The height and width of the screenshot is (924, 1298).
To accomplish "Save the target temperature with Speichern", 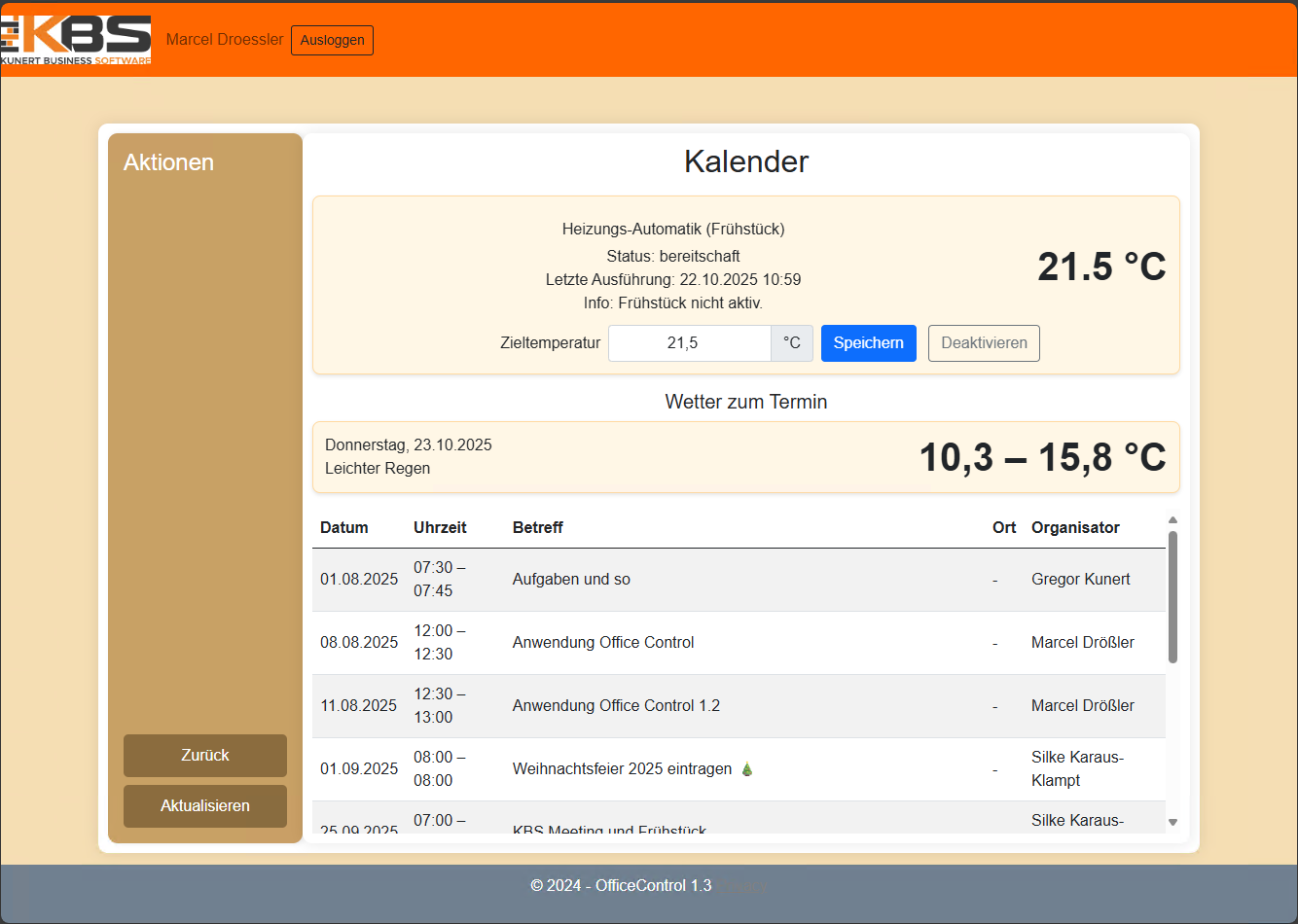I will (x=869, y=343).
